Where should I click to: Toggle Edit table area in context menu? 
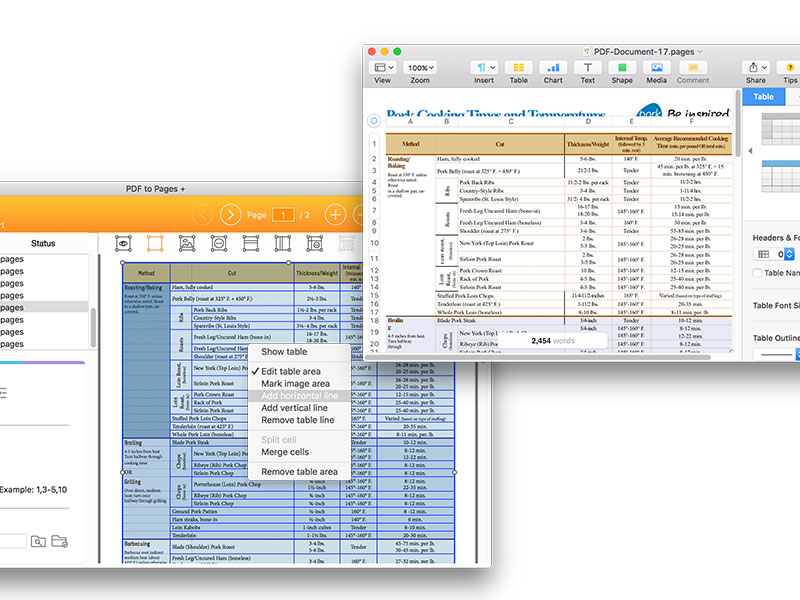click(291, 371)
